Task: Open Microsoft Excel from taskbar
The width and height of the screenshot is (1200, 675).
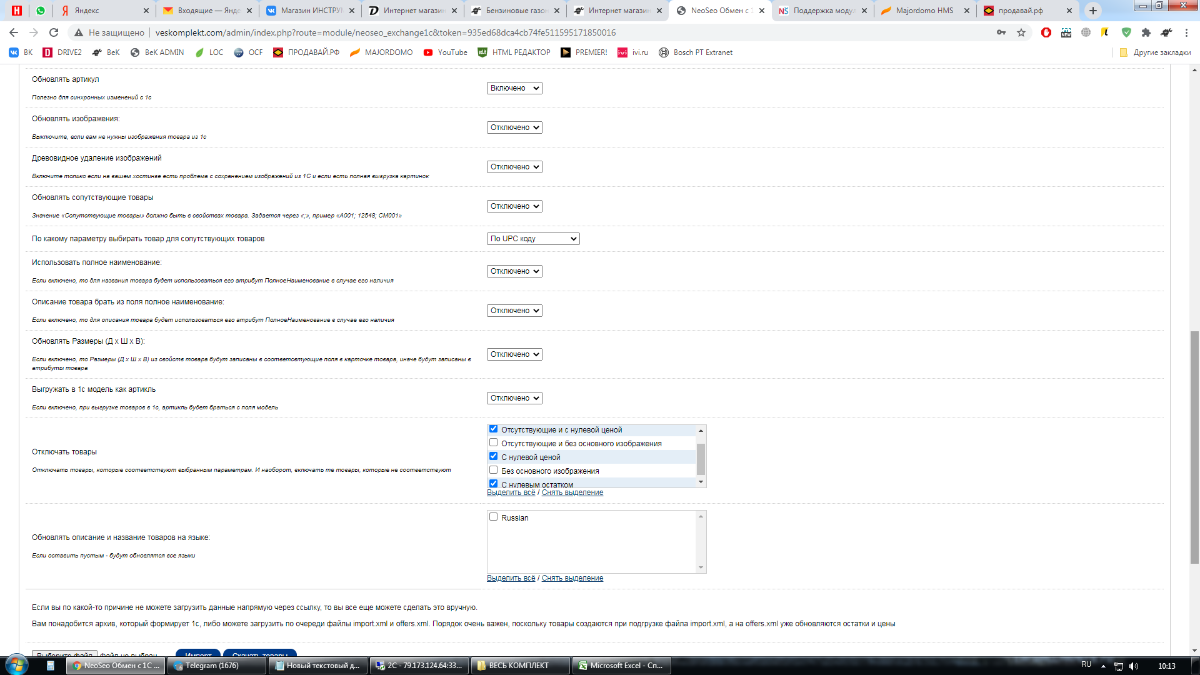Action: [622, 664]
